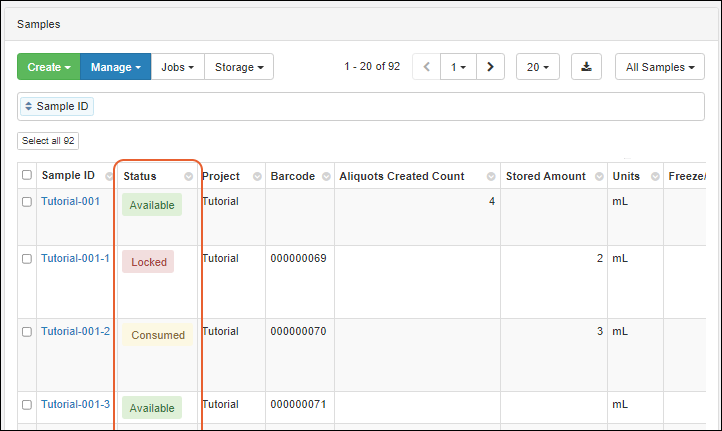This screenshot has height=431, width=722.
Task: Open the Storage menu
Action: pyautogui.click(x=238, y=67)
